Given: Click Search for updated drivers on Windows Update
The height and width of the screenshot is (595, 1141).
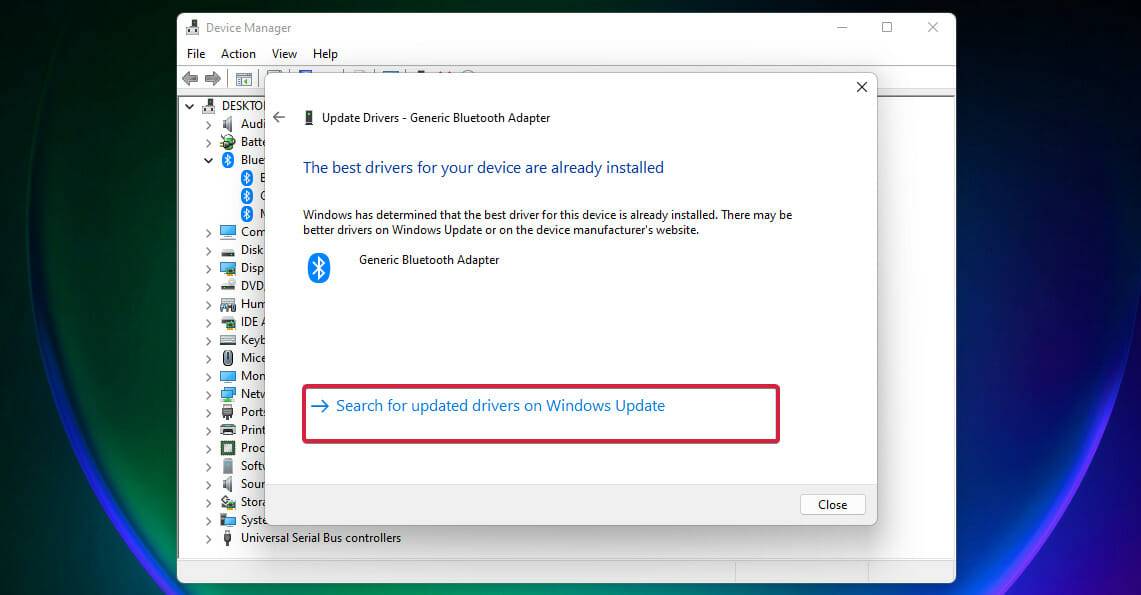Looking at the screenshot, I should (x=499, y=406).
